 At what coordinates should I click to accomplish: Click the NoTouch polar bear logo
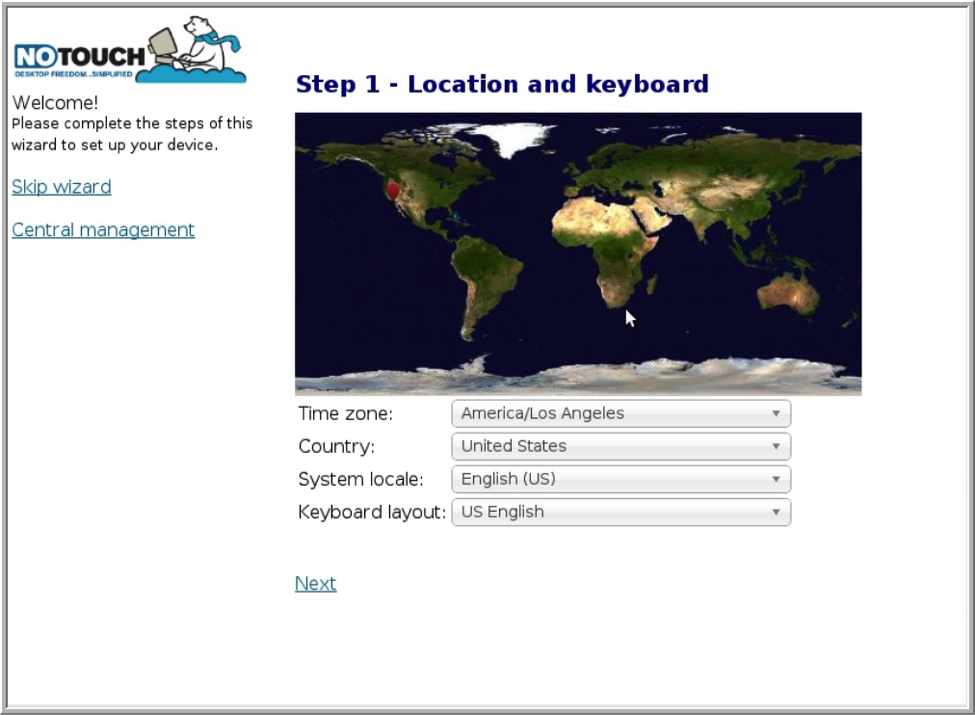[x=130, y=50]
